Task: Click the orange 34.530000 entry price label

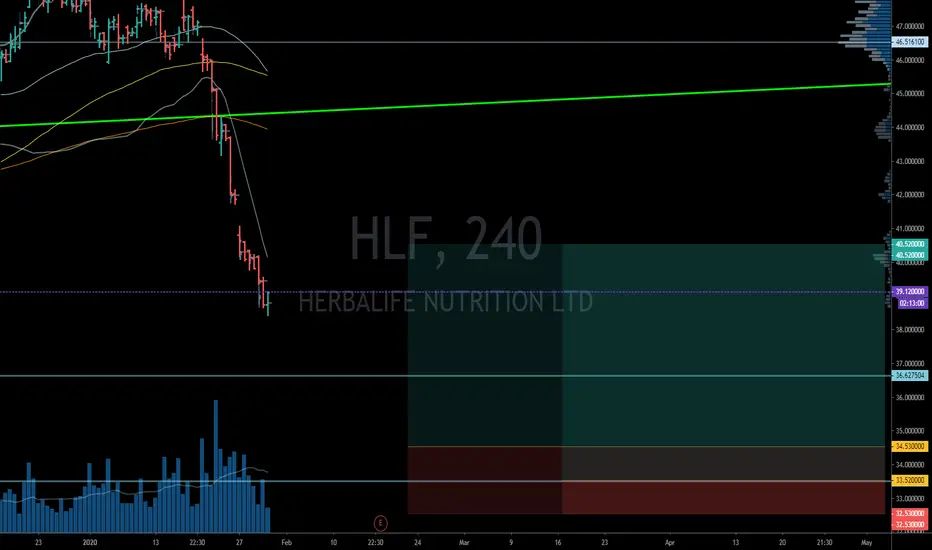Action: tap(910, 447)
